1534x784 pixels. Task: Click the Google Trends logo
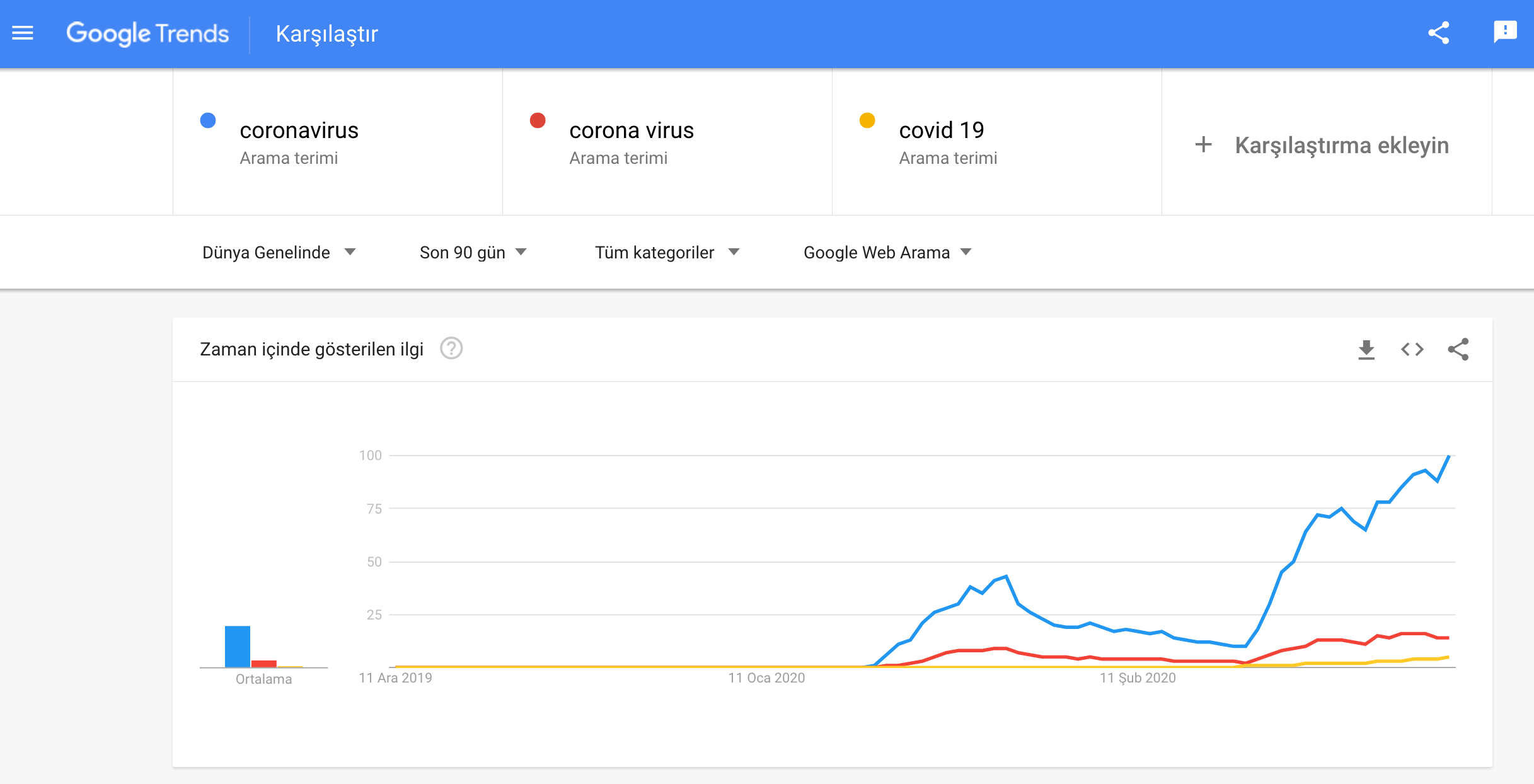147,33
